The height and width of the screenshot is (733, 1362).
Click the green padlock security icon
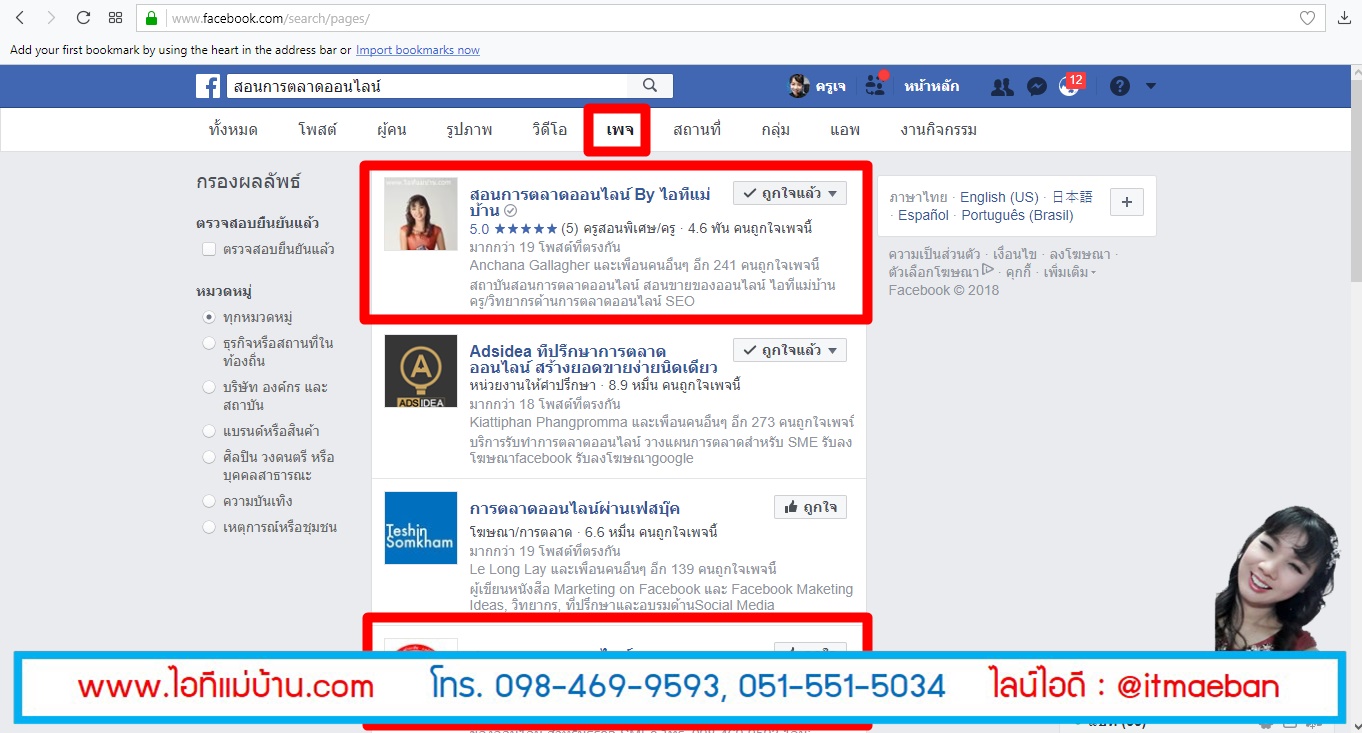coord(151,18)
